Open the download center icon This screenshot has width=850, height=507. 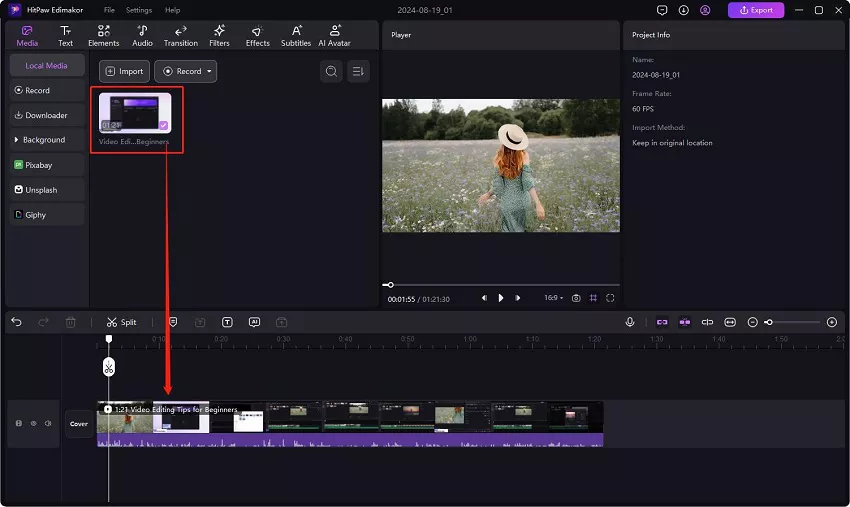tap(684, 10)
